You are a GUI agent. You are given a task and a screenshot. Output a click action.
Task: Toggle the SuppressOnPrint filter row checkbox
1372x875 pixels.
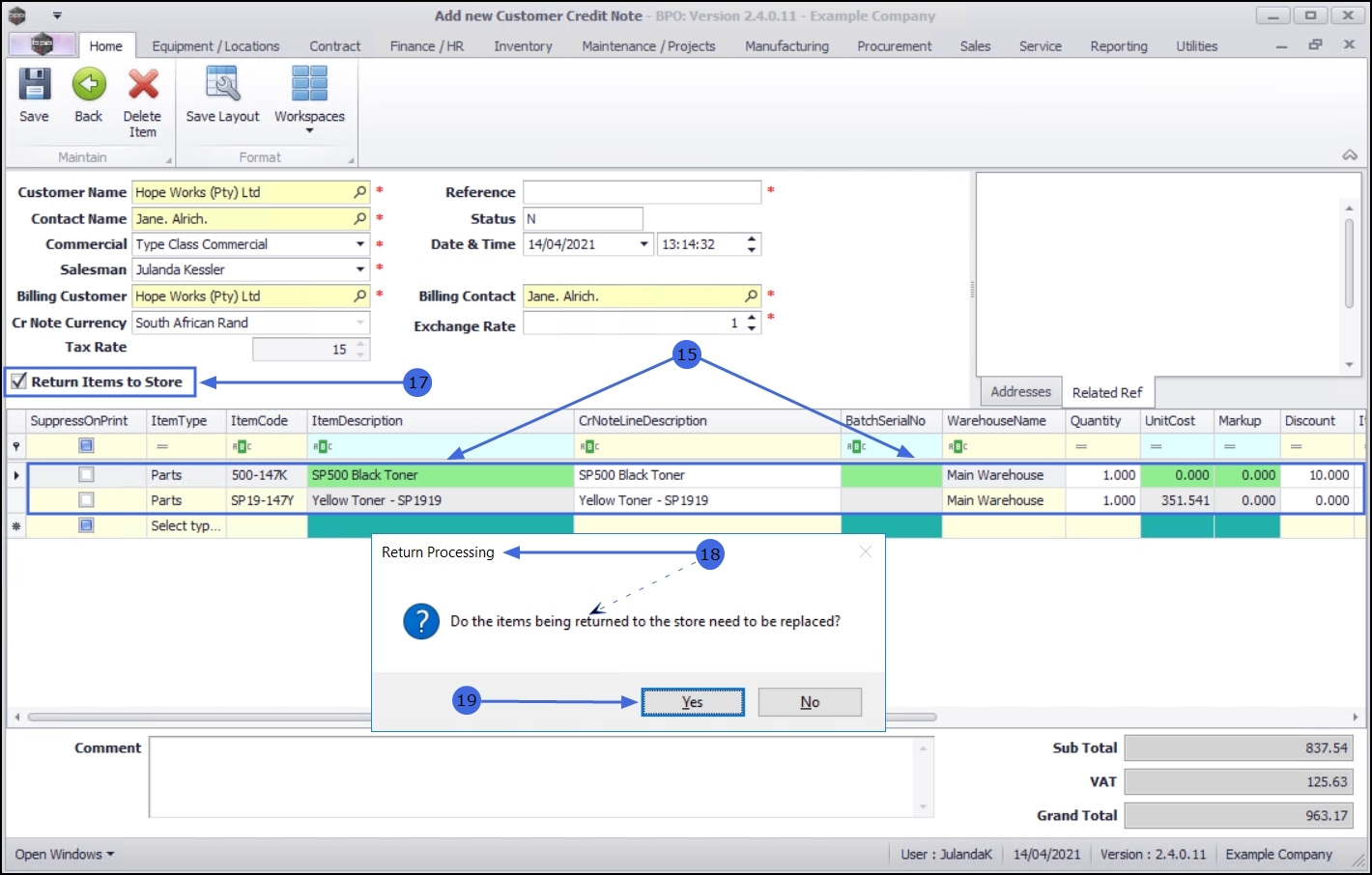[x=86, y=445]
